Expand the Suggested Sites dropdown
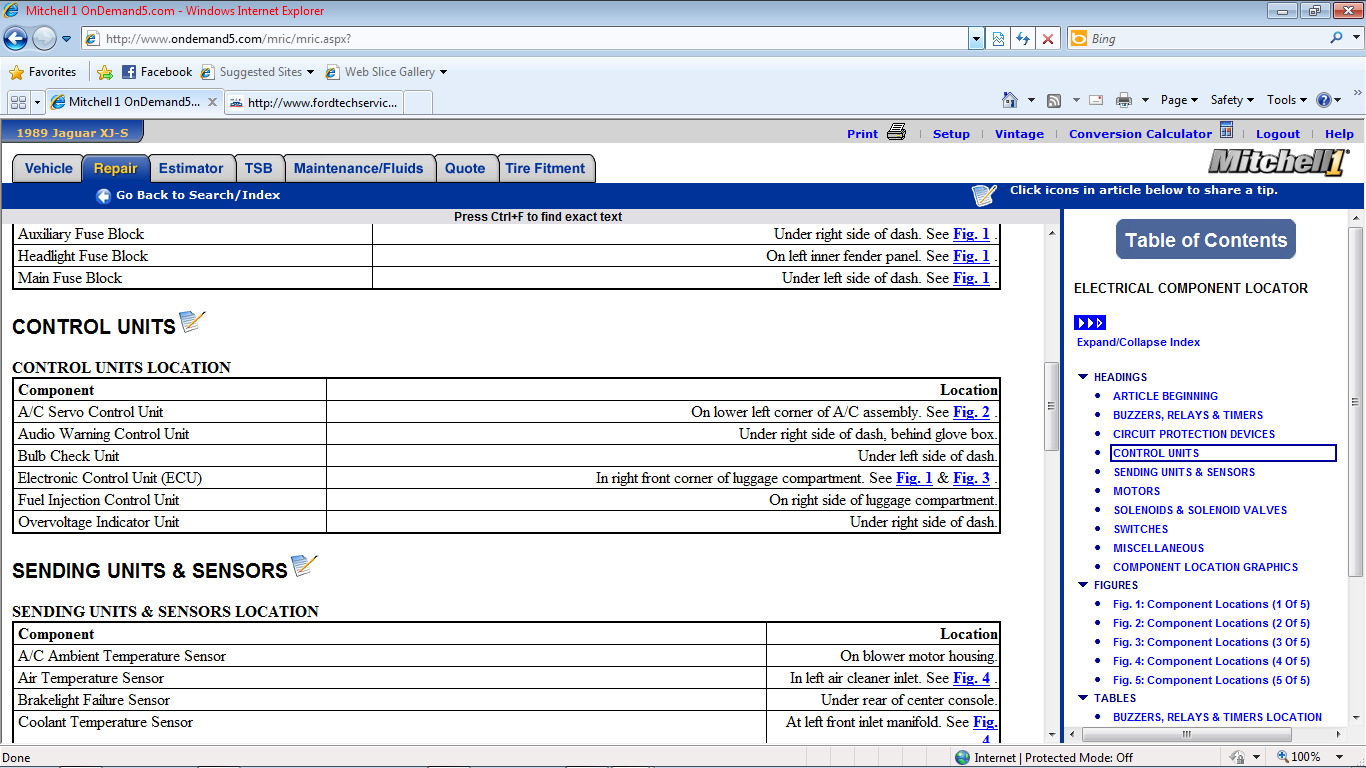 point(310,72)
